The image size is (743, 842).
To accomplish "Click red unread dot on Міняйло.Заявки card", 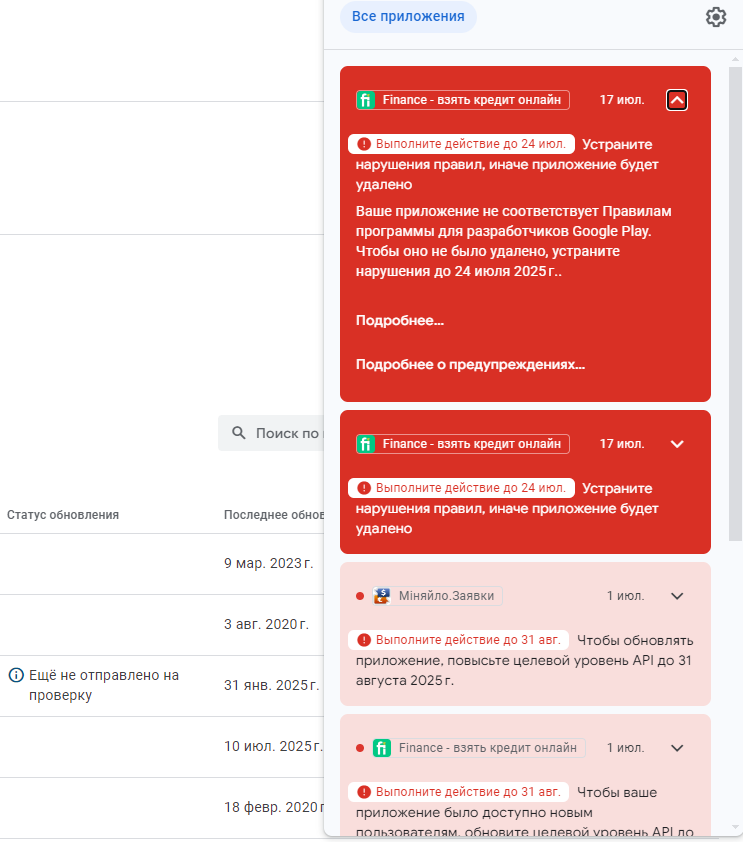I will pos(360,596).
